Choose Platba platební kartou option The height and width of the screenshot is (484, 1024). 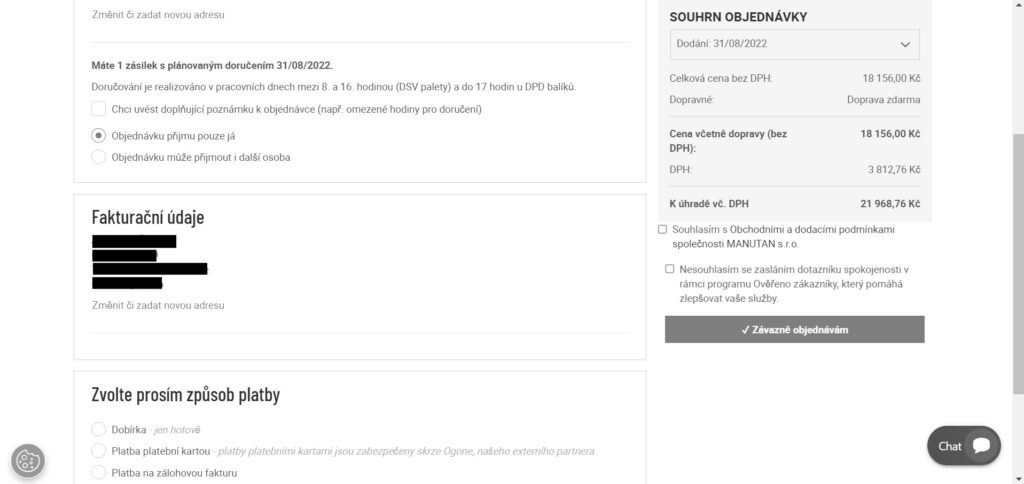98,451
